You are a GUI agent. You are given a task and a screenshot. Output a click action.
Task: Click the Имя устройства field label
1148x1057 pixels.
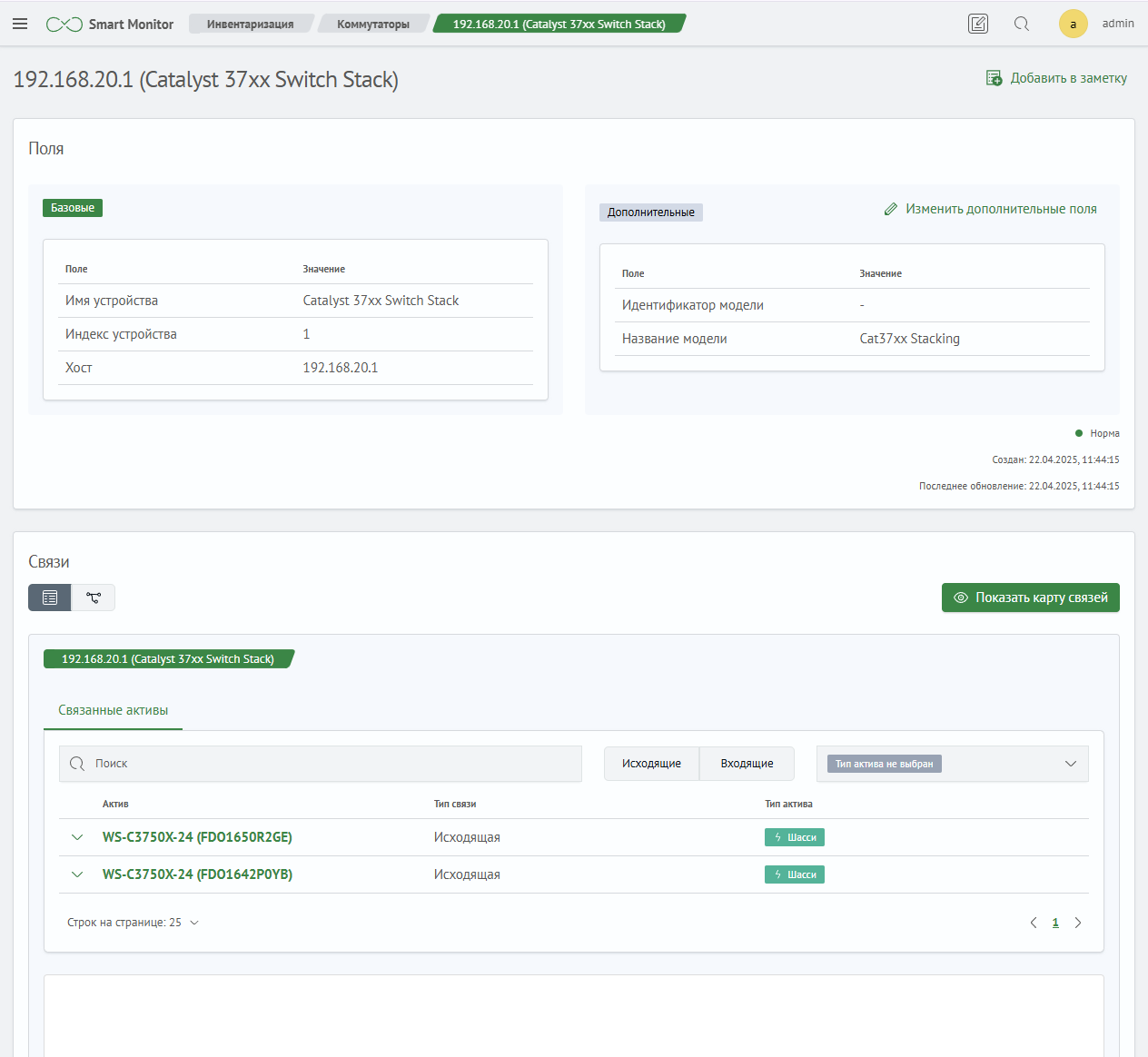[112, 301]
